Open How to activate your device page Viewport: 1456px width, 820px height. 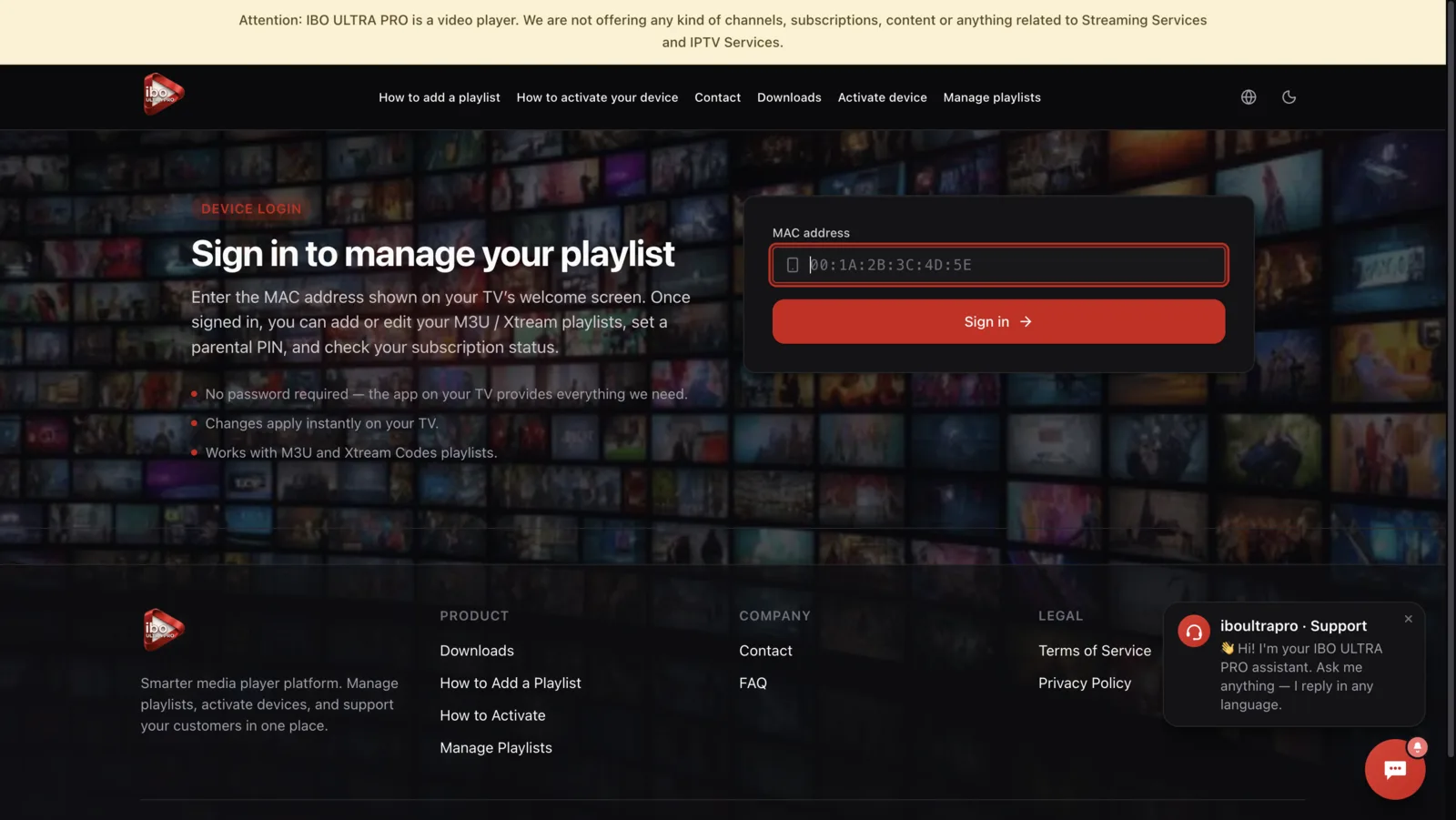[597, 97]
